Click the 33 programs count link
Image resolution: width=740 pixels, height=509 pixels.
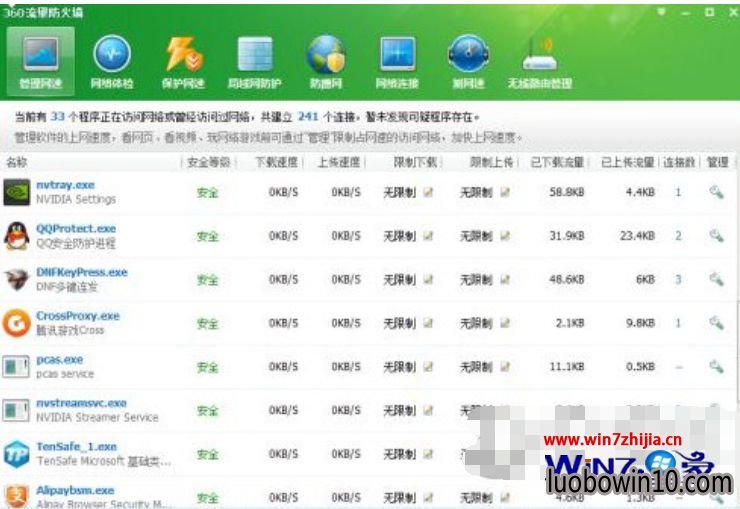pos(57,117)
